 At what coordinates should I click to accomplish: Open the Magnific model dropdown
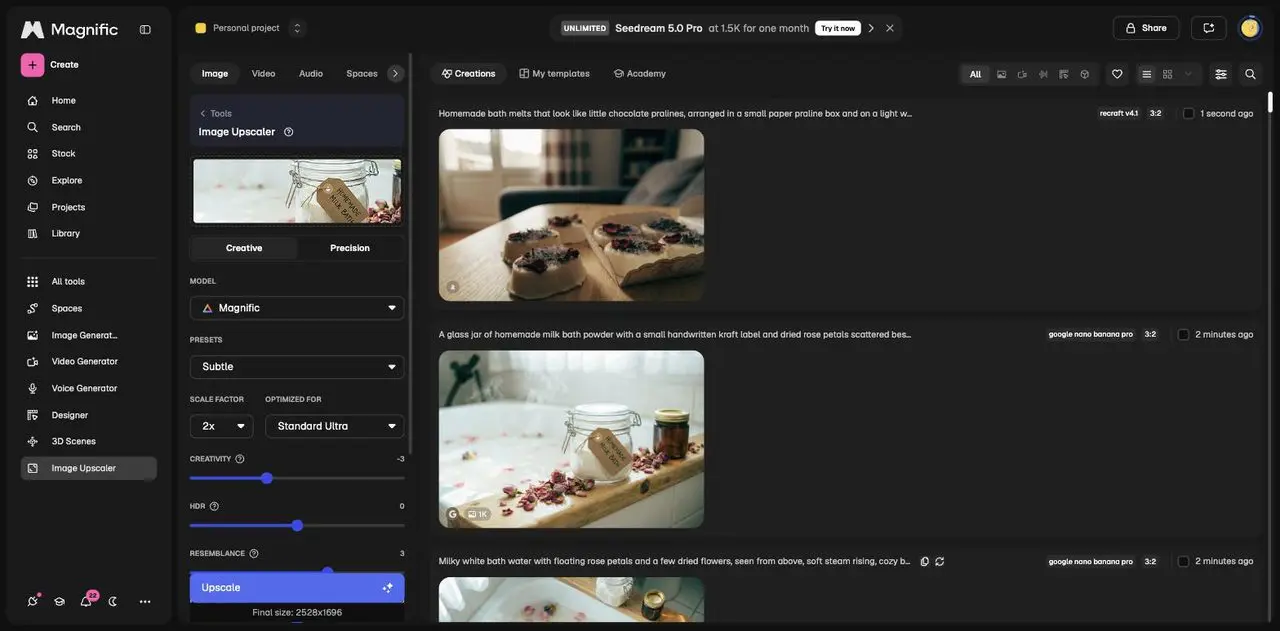297,308
